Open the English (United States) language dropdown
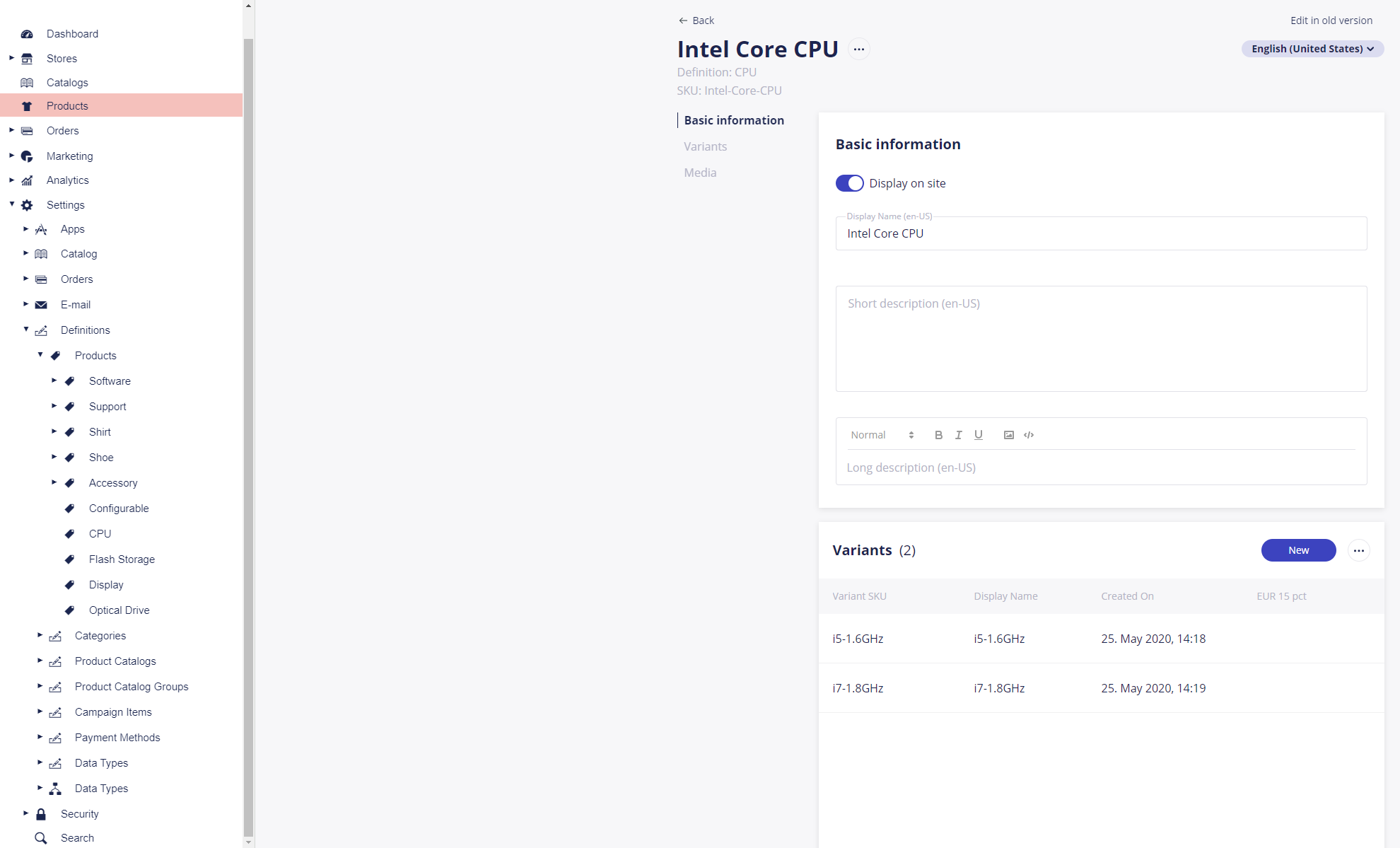 pos(1312,49)
